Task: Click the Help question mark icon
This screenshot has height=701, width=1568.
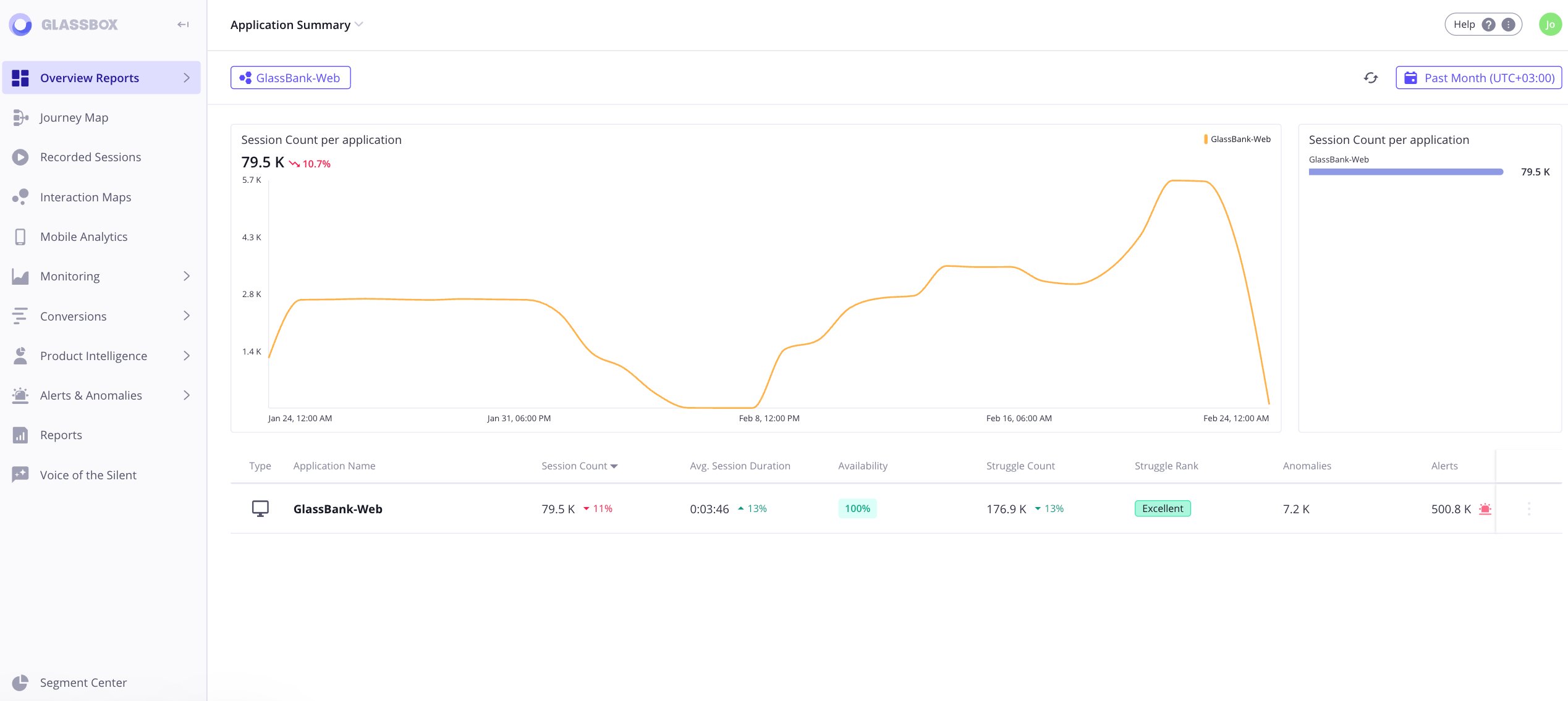Action: 1488,25
